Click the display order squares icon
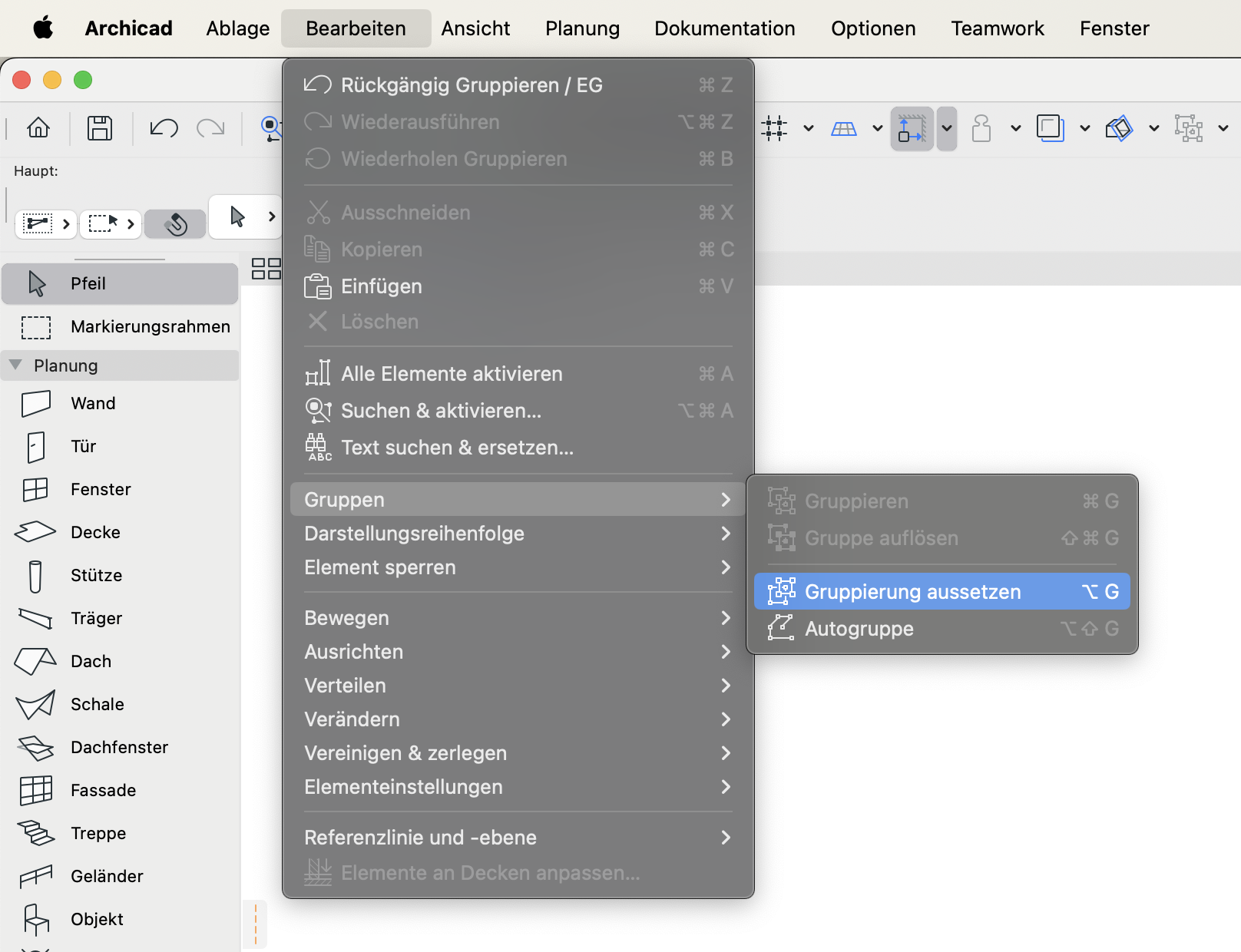Viewport: 1241px width, 952px height. click(x=1050, y=128)
